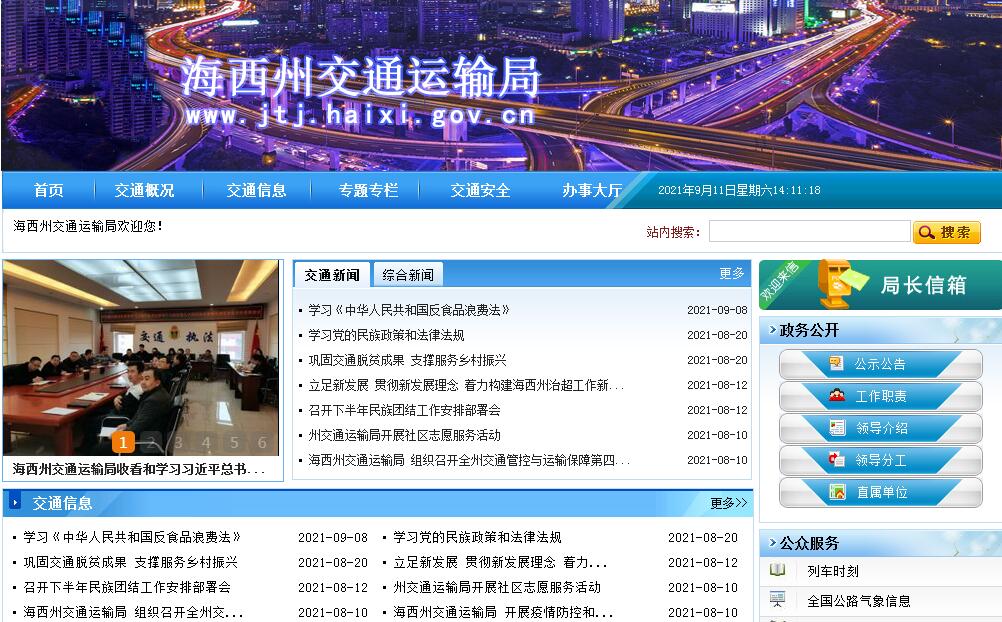This screenshot has width=1002, height=622.
Task: Open 交通信息 item 学习党的民族政策和法律法规
Action: 477,537
